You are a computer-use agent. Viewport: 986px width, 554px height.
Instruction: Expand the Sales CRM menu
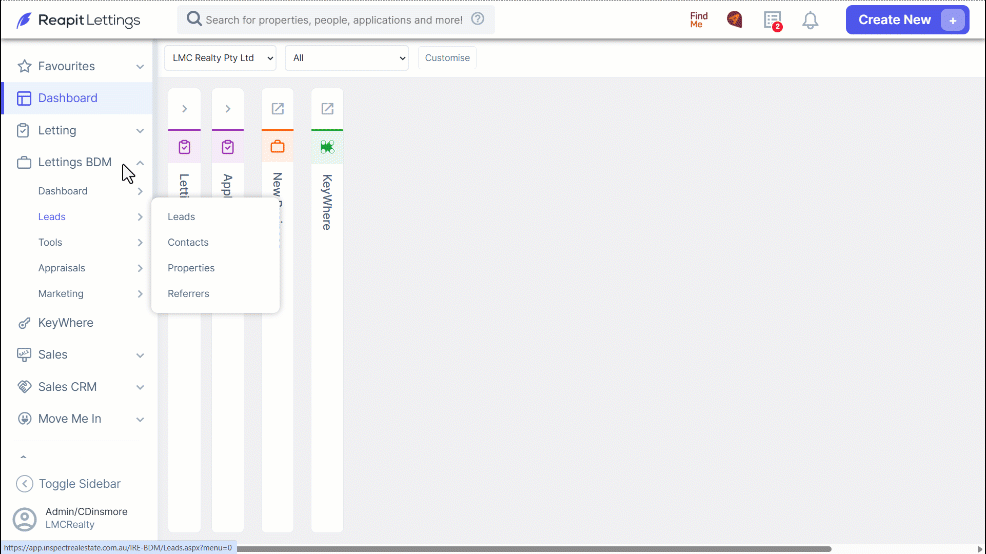(140, 387)
